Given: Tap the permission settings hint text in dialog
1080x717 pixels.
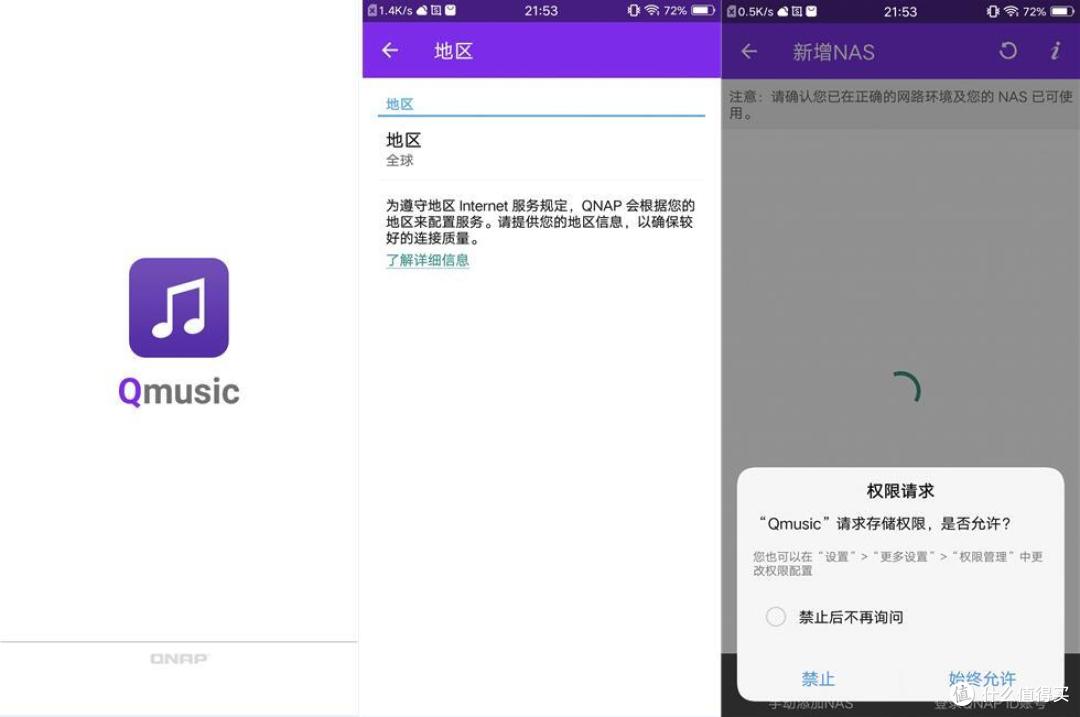Looking at the screenshot, I should 897,563.
